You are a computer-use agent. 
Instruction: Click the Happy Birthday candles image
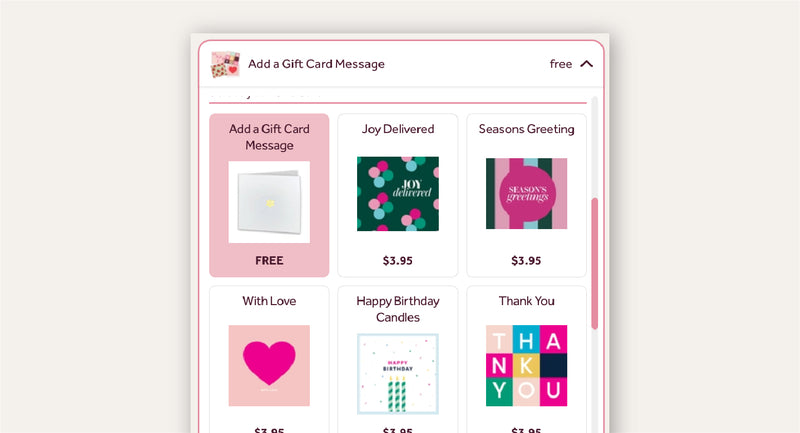pyautogui.click(x=397, y=374)
